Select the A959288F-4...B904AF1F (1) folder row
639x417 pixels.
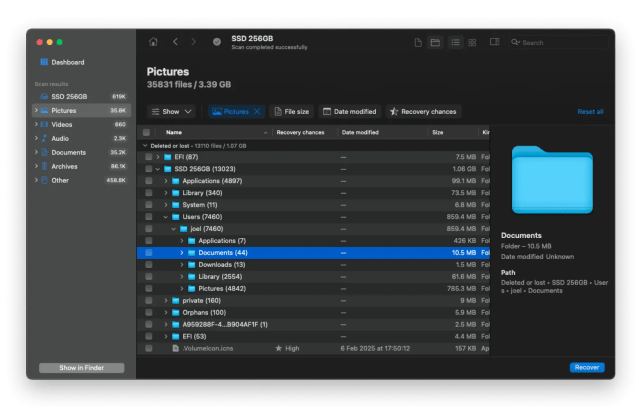pyautogui.click(x=313, y=324)
